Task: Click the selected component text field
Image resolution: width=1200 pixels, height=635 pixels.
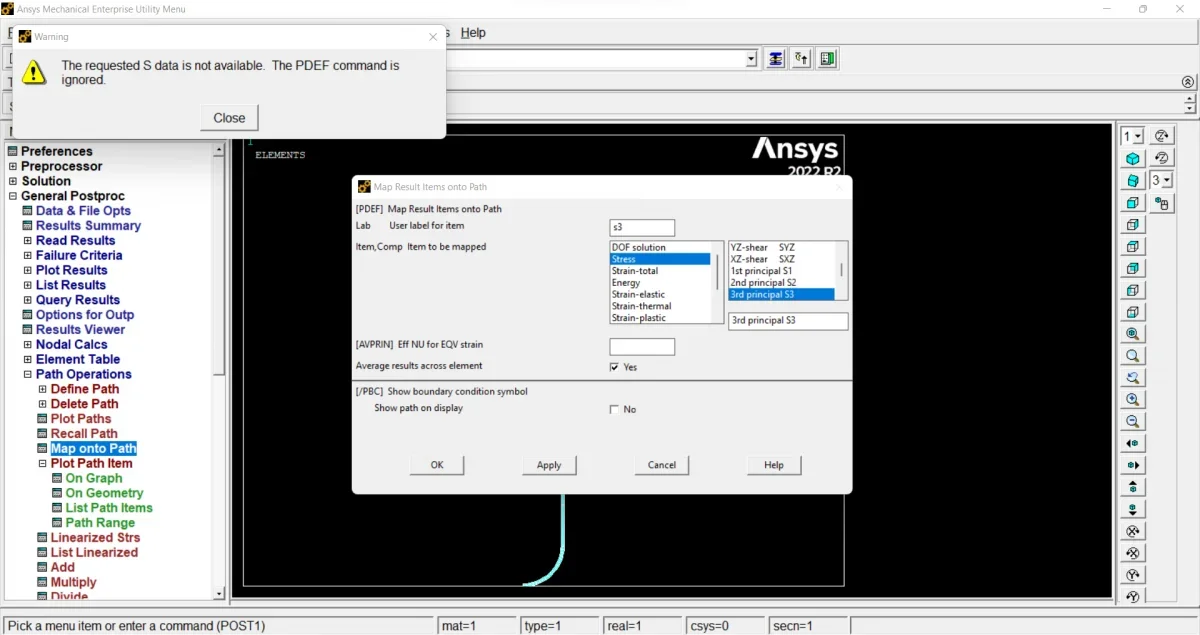Action: (x=788, y=321)
